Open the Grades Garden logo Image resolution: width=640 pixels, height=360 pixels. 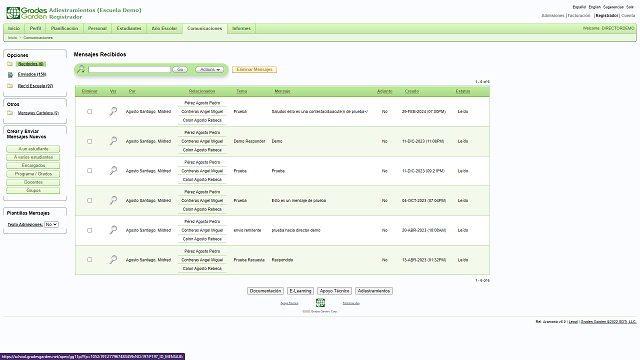point(27,13)
